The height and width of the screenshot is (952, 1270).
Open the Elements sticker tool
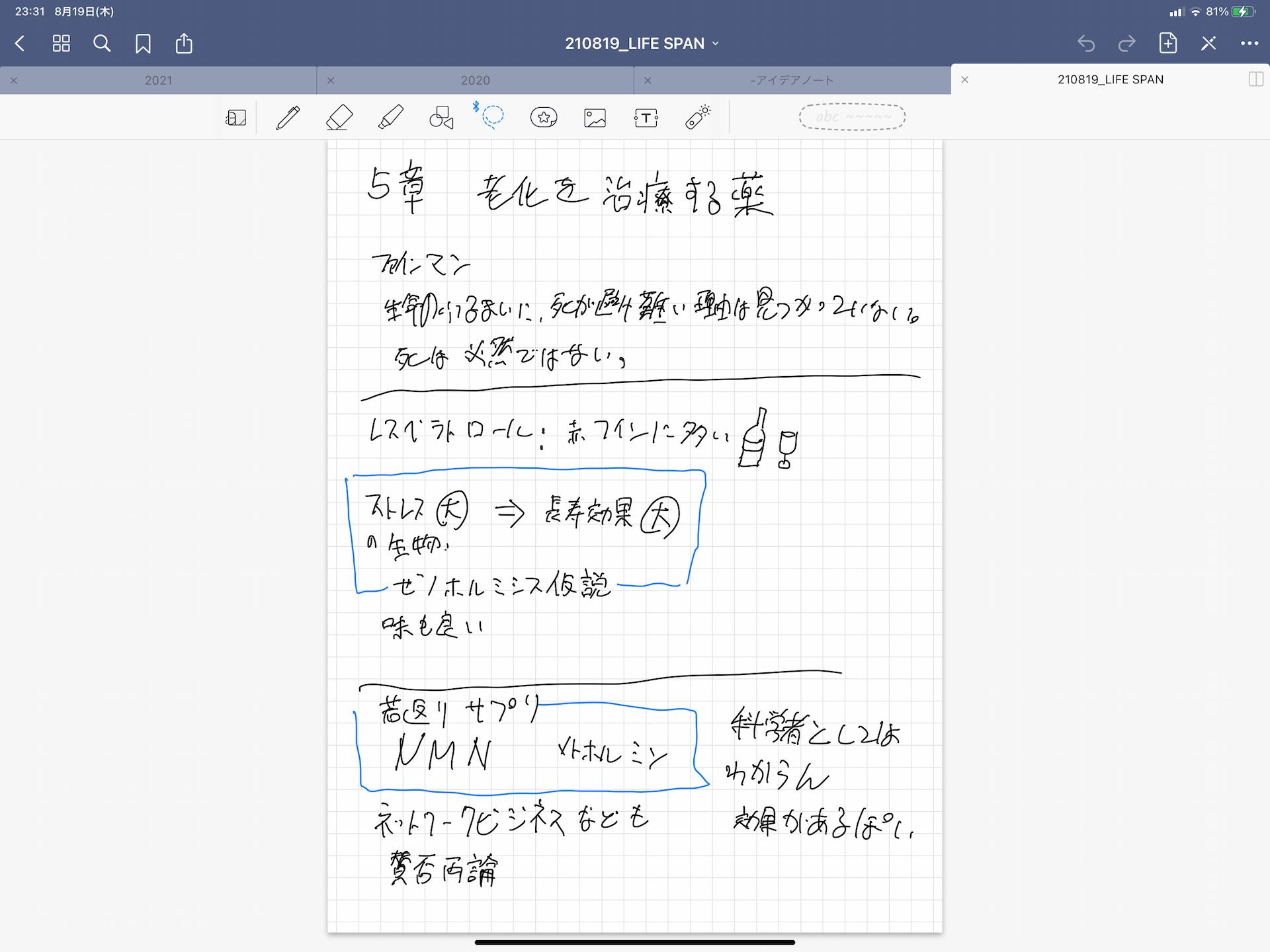coord(544,118)
